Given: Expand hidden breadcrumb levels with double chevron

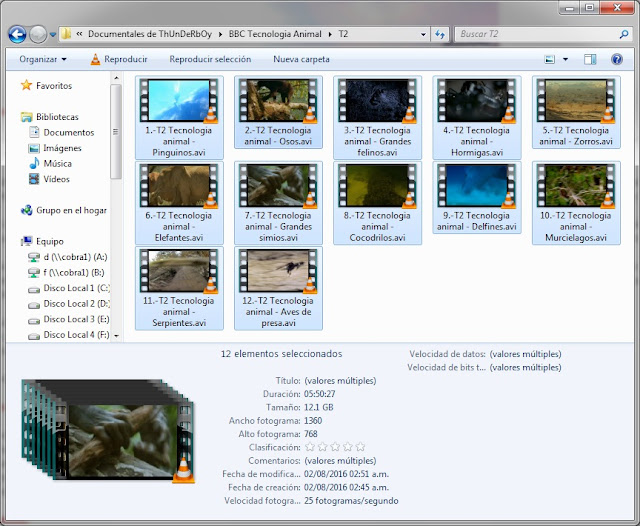Looking at the screenshot, I should (79, 34).
